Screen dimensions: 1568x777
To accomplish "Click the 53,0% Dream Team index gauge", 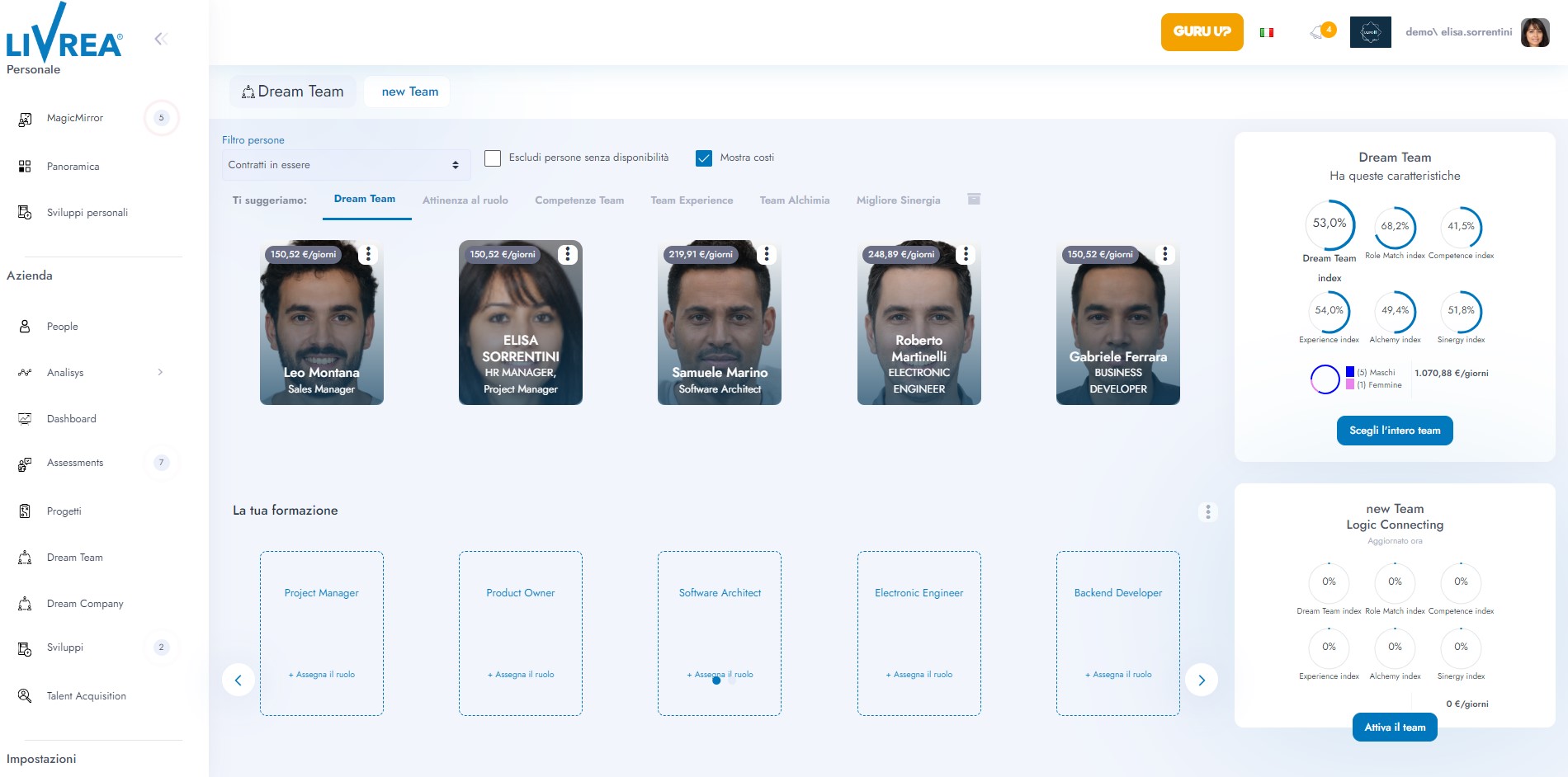I will pyautogui.click(x=1329, y=224).
